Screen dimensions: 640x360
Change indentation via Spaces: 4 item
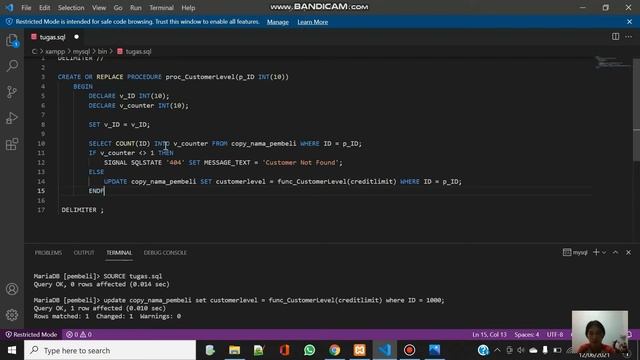pos(527,334)
